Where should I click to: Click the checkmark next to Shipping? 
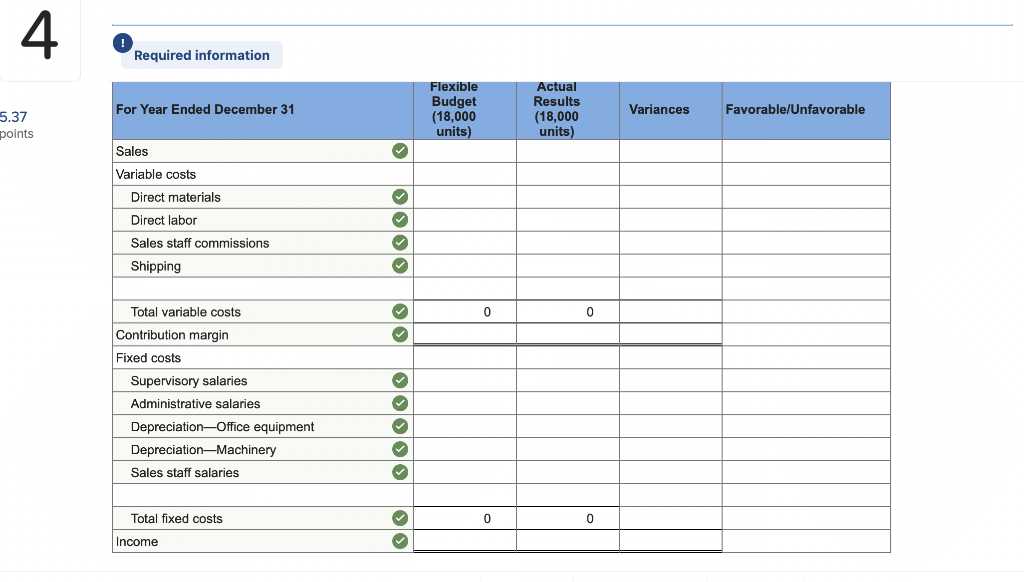[399, 265]
